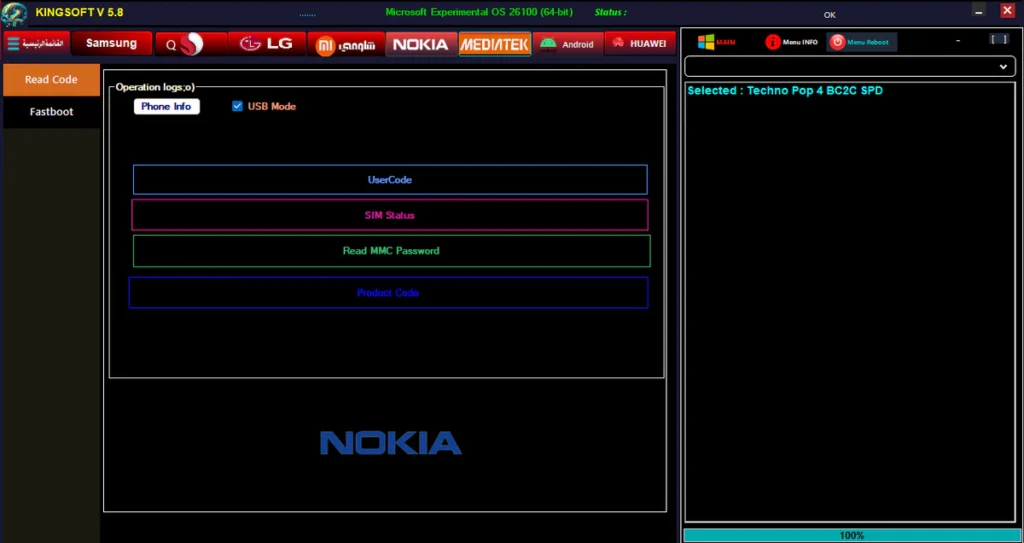The width and height of the screenshot is (1024, 543).
Task: Minimize the KINGSOFT window
Action: pyautogui.click(x=978, y=10)
